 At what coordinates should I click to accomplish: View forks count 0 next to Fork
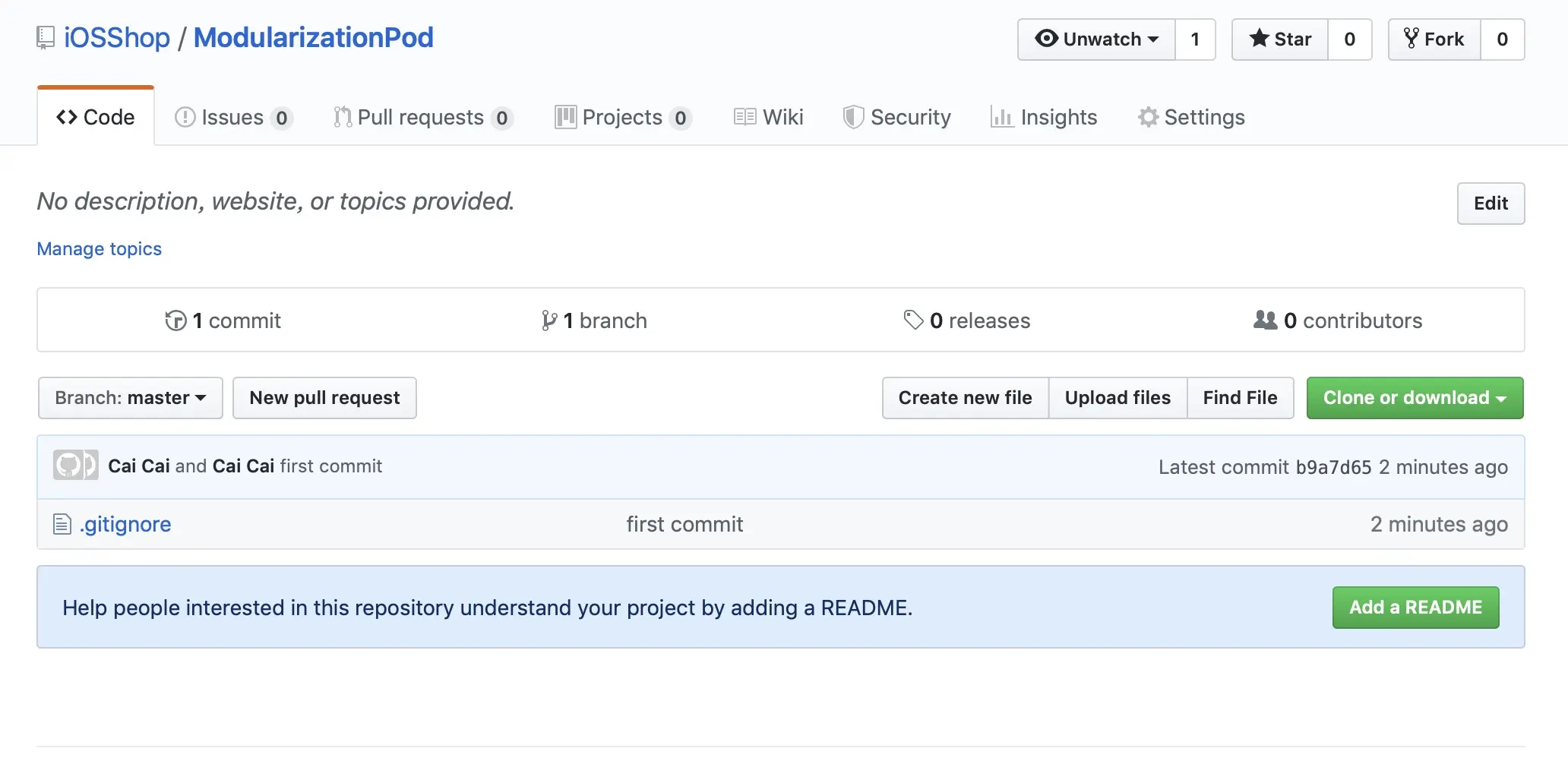pos(1502,39)
